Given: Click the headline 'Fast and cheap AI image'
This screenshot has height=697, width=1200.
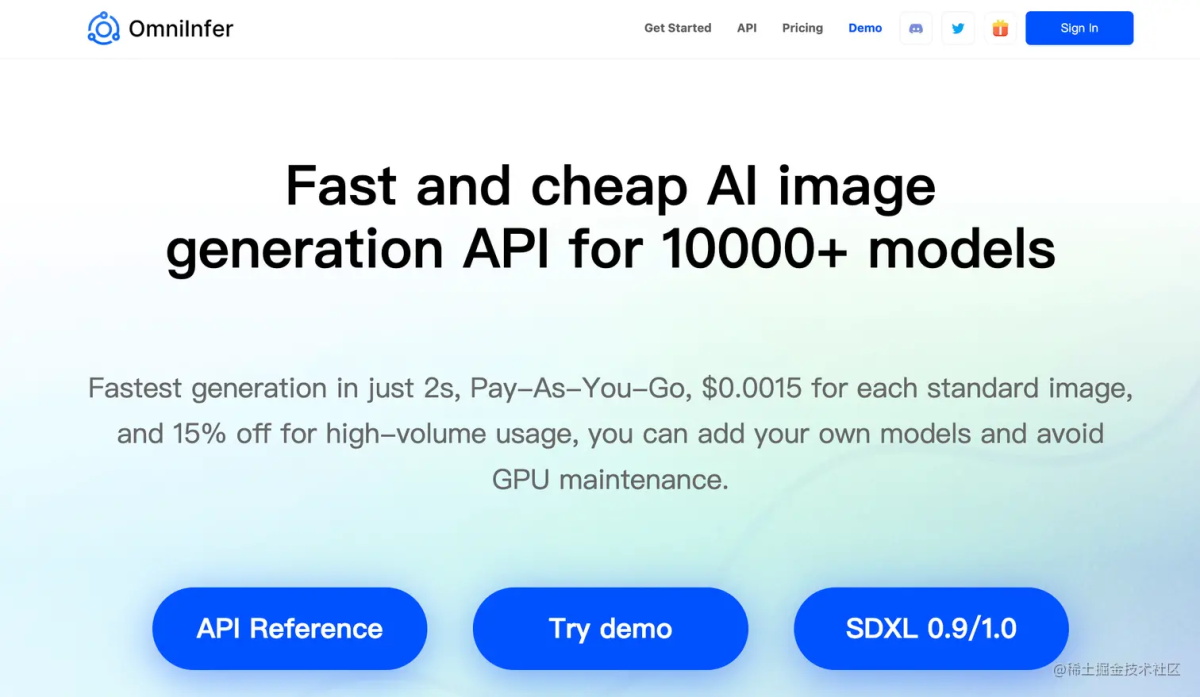Looking at the screenshot, I should pos(610,186).
